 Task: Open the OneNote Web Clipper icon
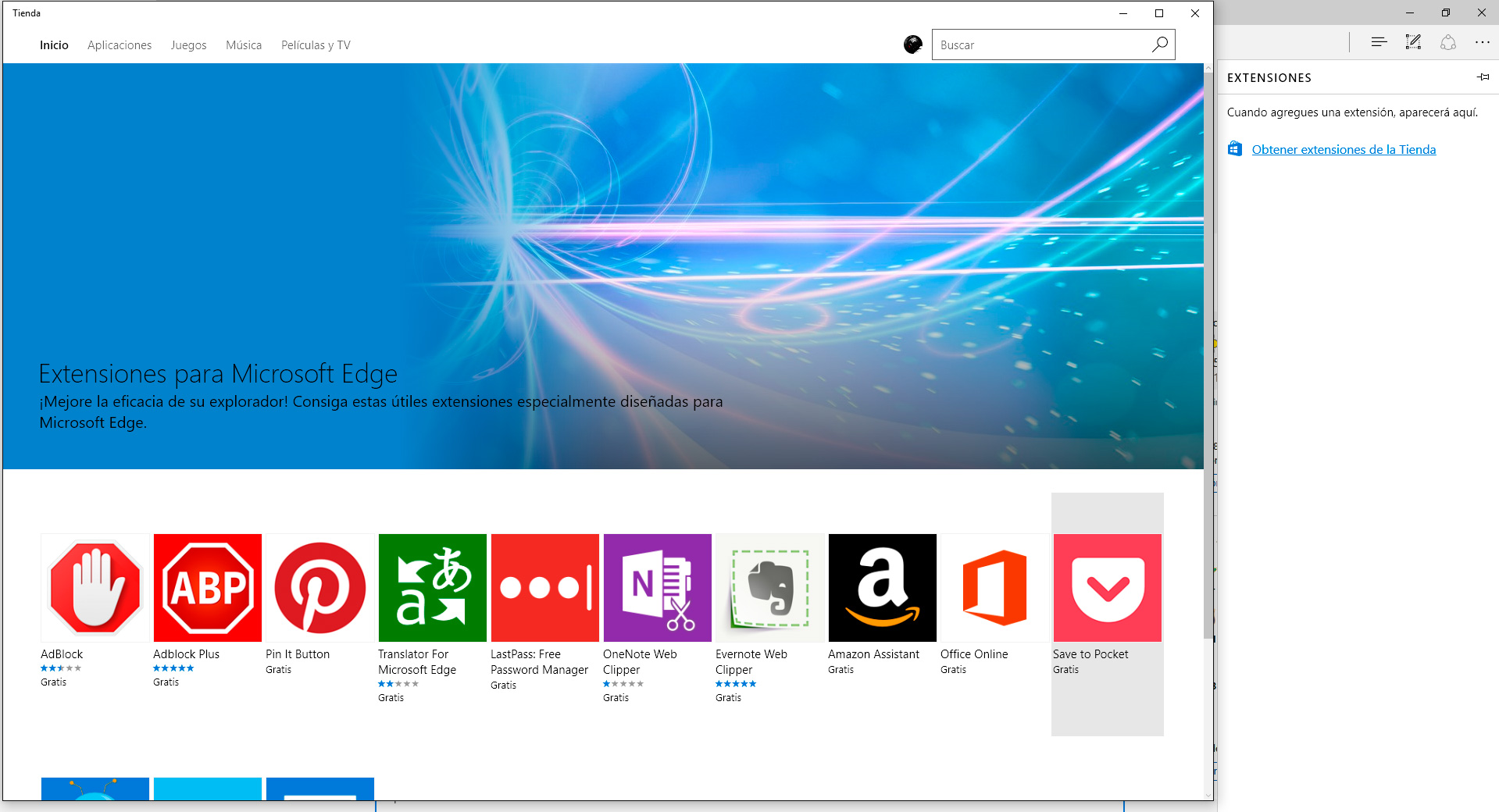coord(658,588)
